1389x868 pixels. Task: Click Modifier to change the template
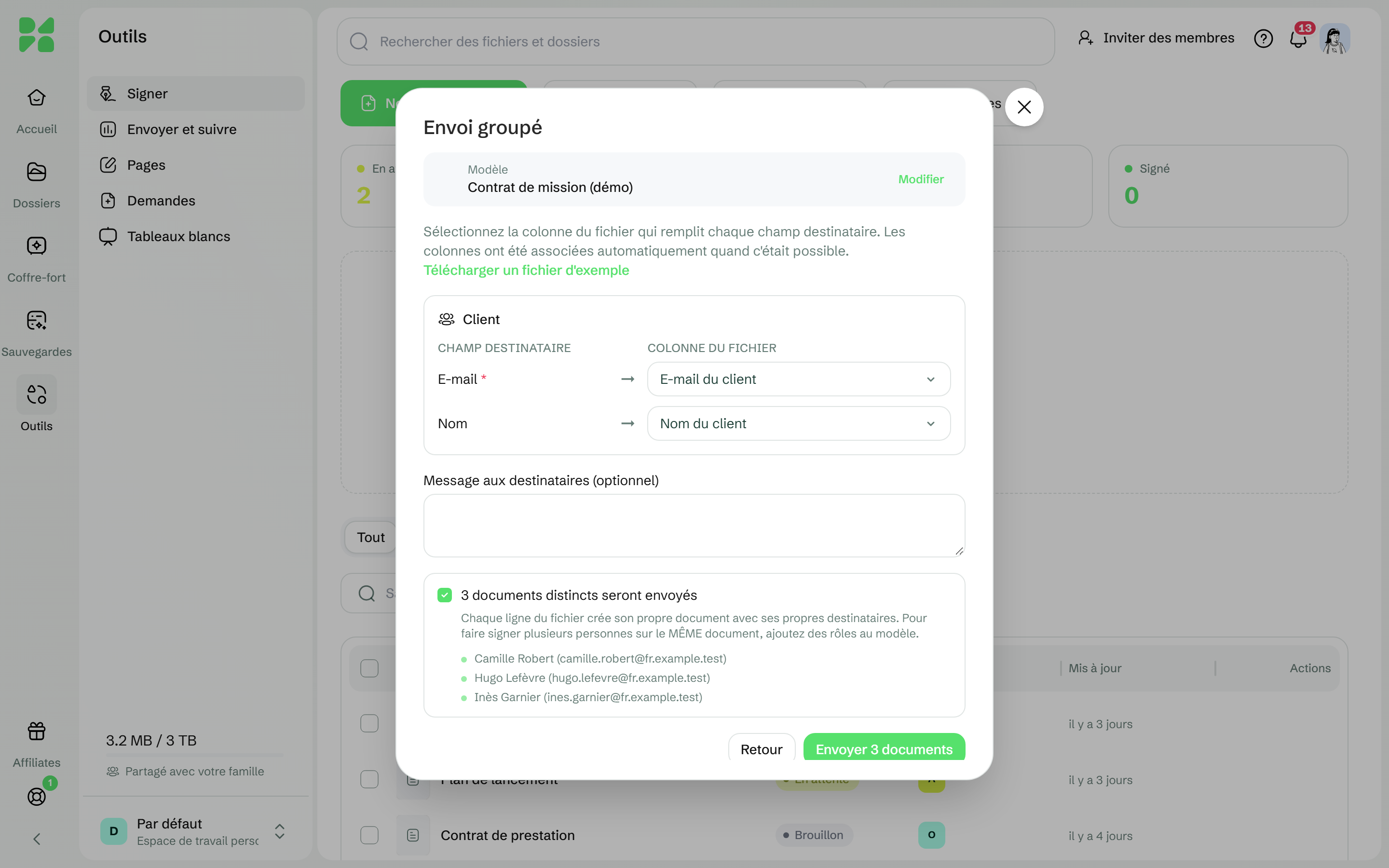921,179
